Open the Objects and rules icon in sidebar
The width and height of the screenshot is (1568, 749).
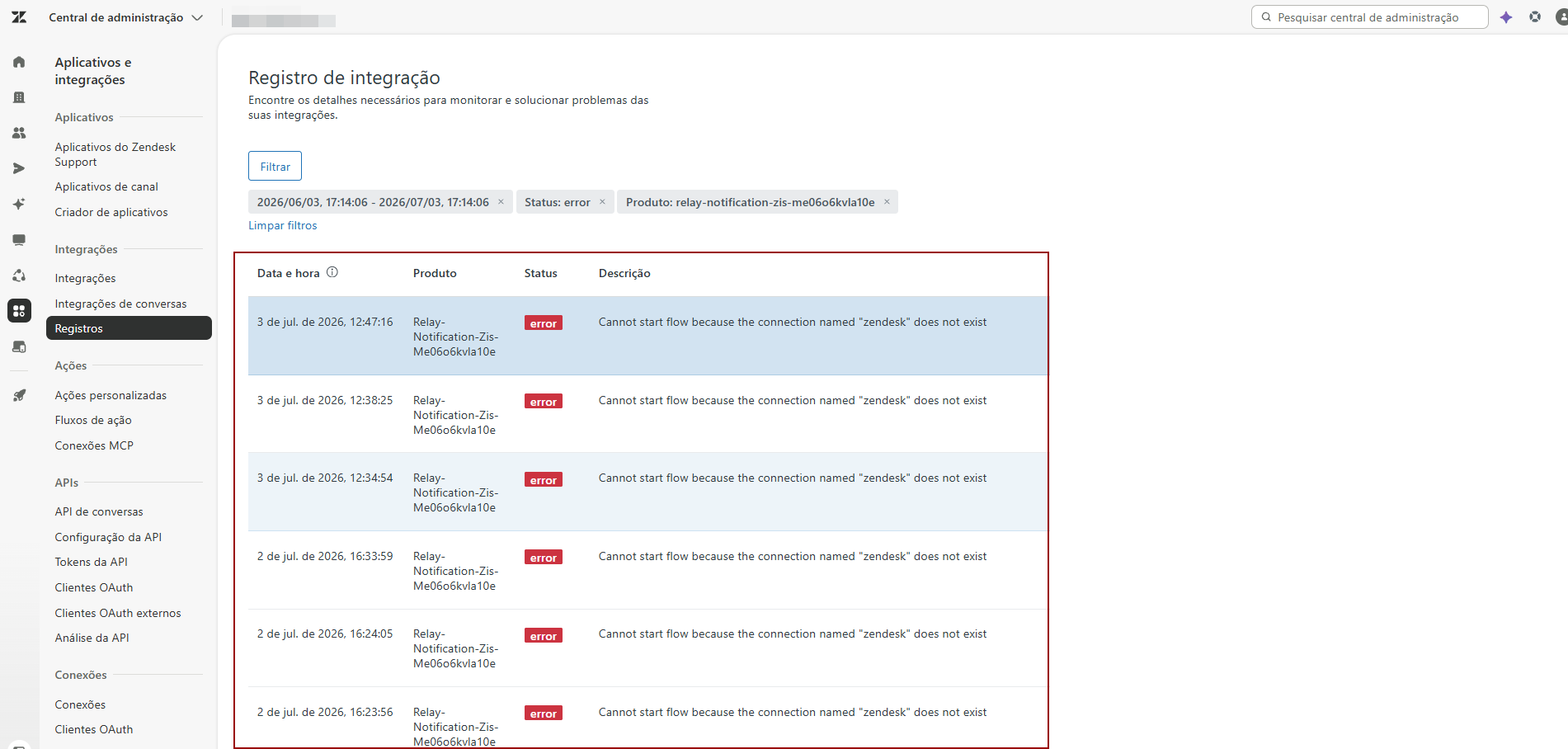(19, 276)
